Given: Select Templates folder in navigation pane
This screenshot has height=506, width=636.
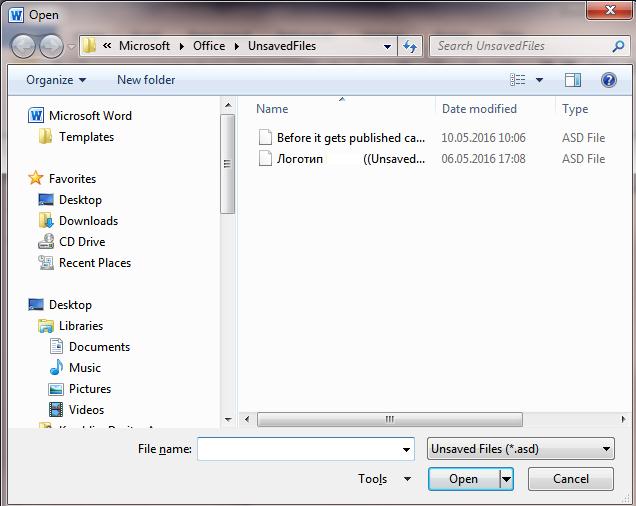Looking at the screenshot, I should click(86, 137).
